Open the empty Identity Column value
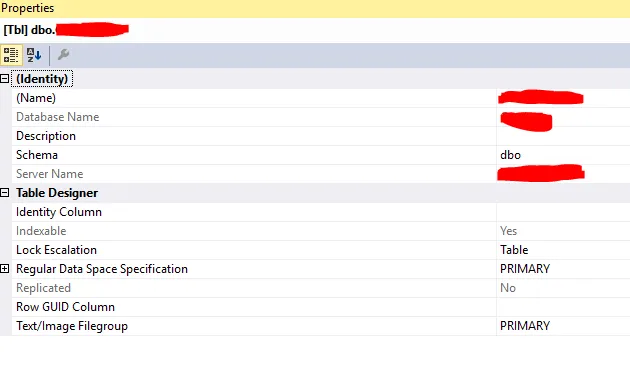 563,212
